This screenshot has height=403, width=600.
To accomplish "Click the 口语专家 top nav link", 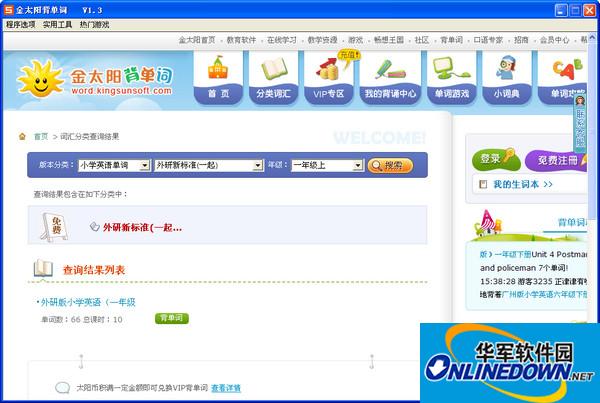I will [x=488, y=40].
